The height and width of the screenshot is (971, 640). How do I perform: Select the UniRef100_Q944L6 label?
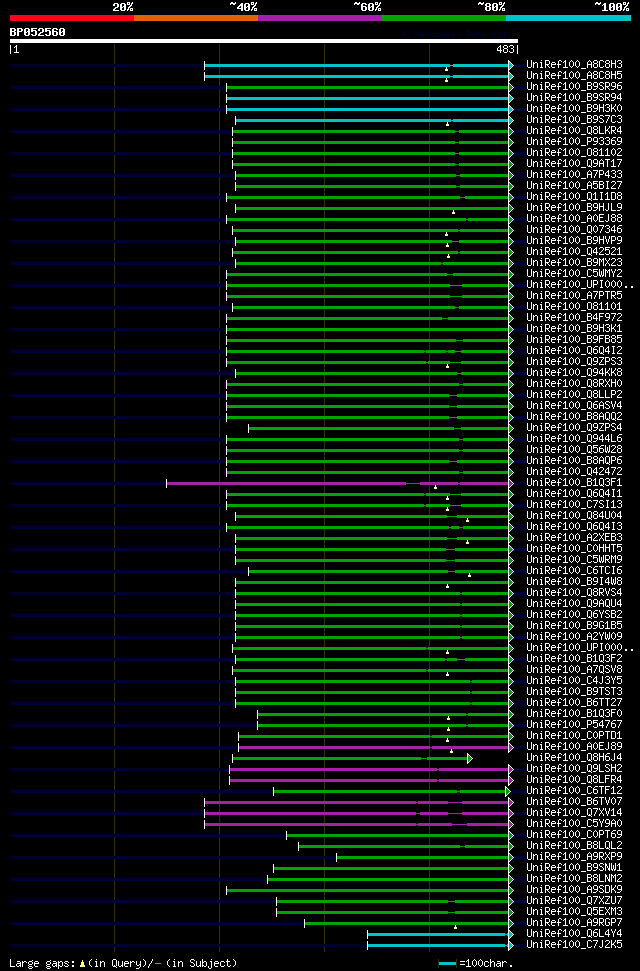point(574,438)
